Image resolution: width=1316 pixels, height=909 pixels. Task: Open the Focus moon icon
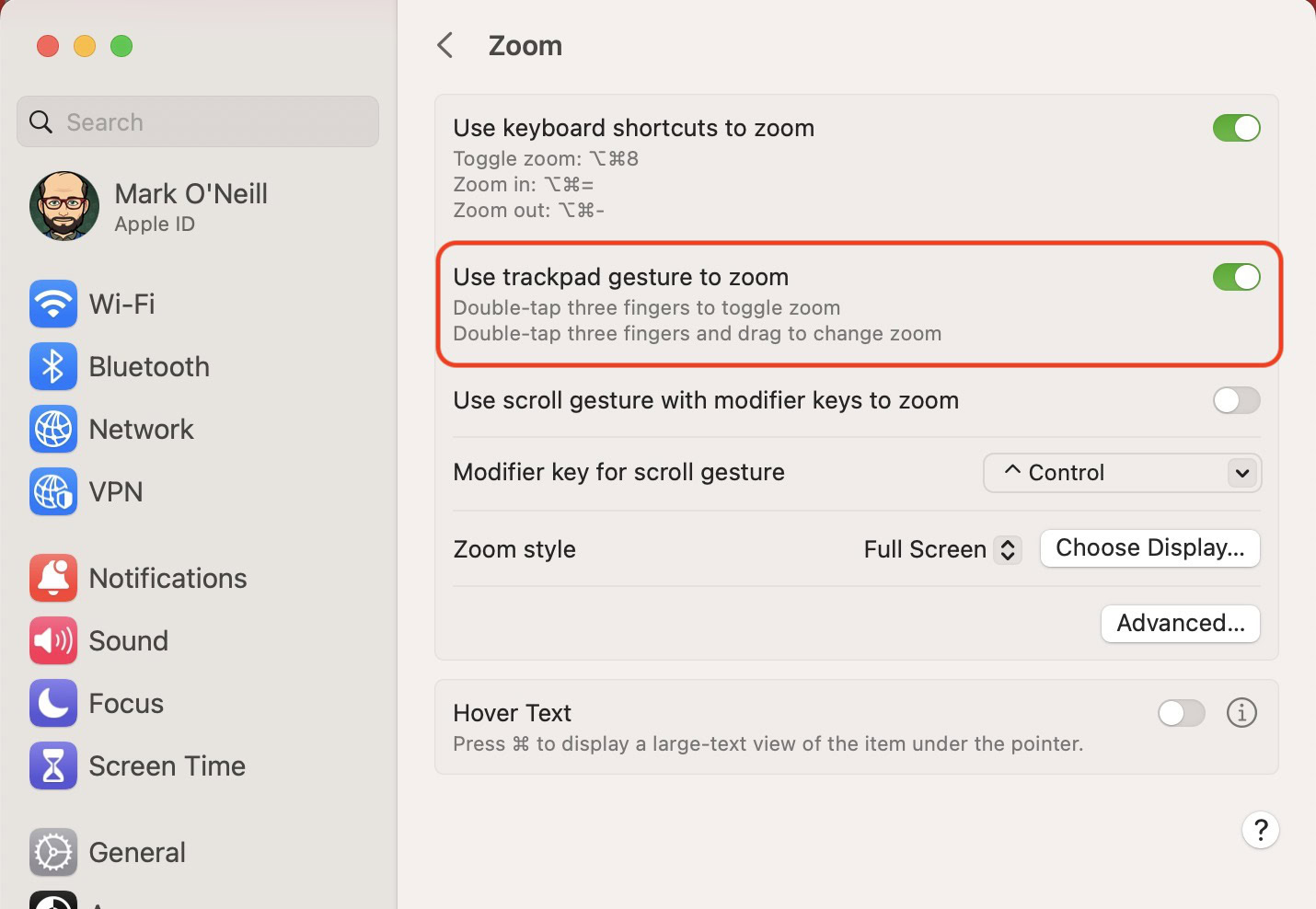pyautogui.click(x=53, y=703)
